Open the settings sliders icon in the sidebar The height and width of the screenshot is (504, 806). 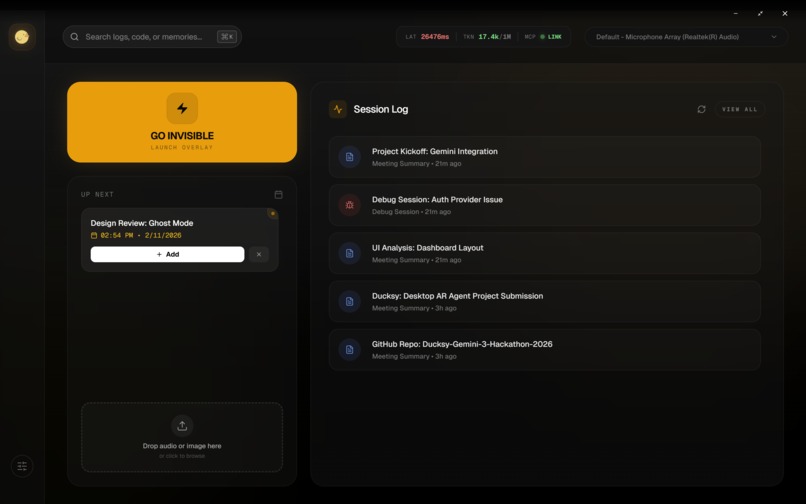(22, 466)
